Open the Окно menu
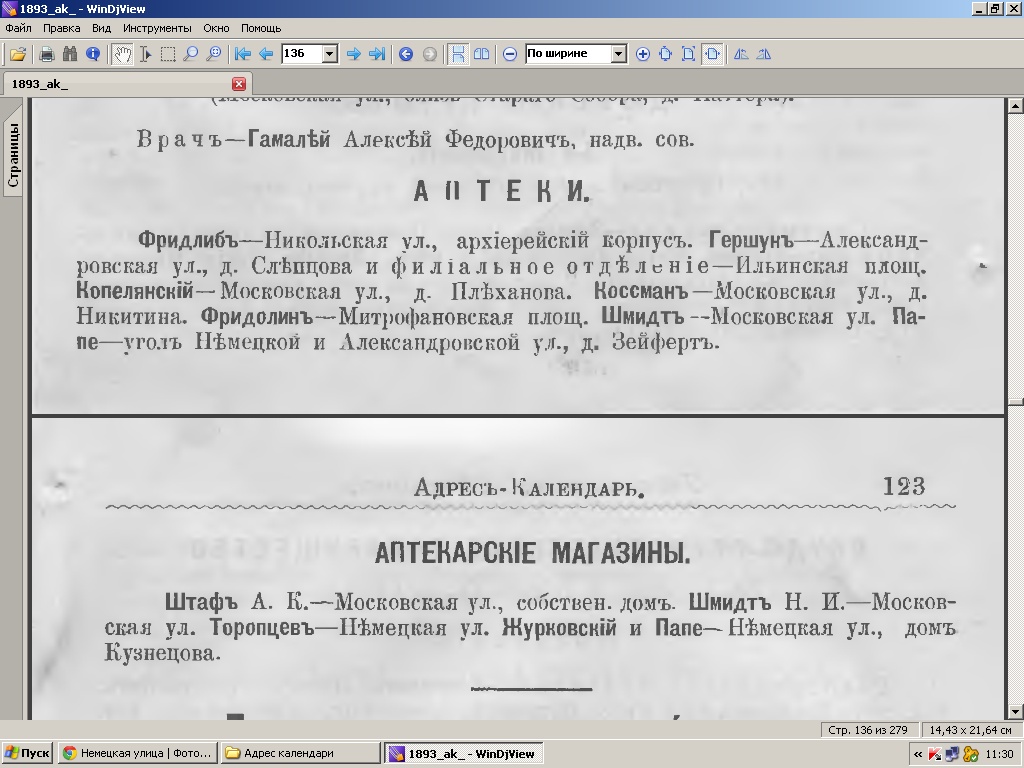Viewport: 1024px width, 768px height. (x=216, y=28)
